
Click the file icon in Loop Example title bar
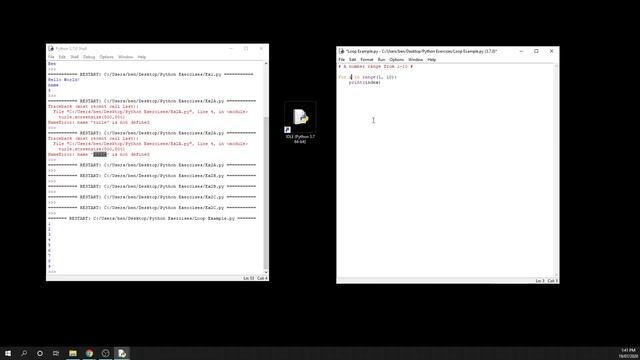coord(341,51)
